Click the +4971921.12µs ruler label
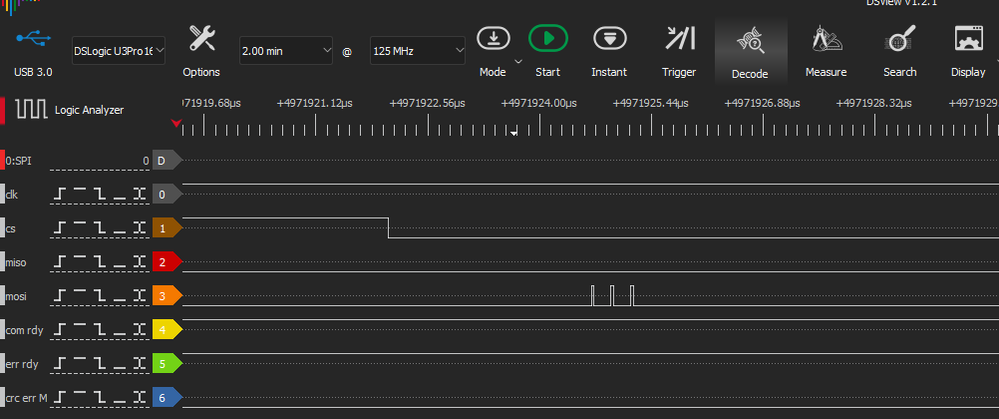Image resolution: width=999 pixels, height=419 pixels. (x=314, y=103)
